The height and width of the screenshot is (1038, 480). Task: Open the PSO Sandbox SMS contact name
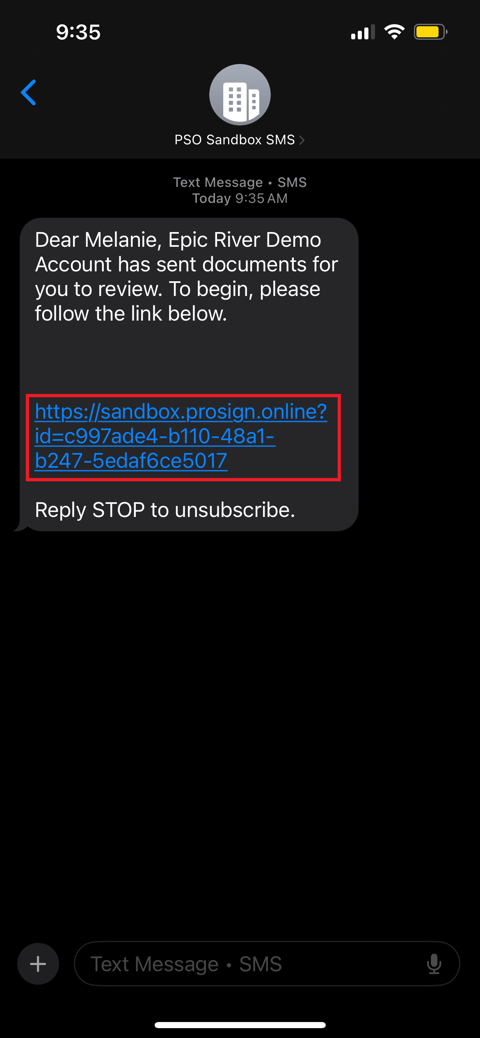pyautogui.click(x=235, y=140)
